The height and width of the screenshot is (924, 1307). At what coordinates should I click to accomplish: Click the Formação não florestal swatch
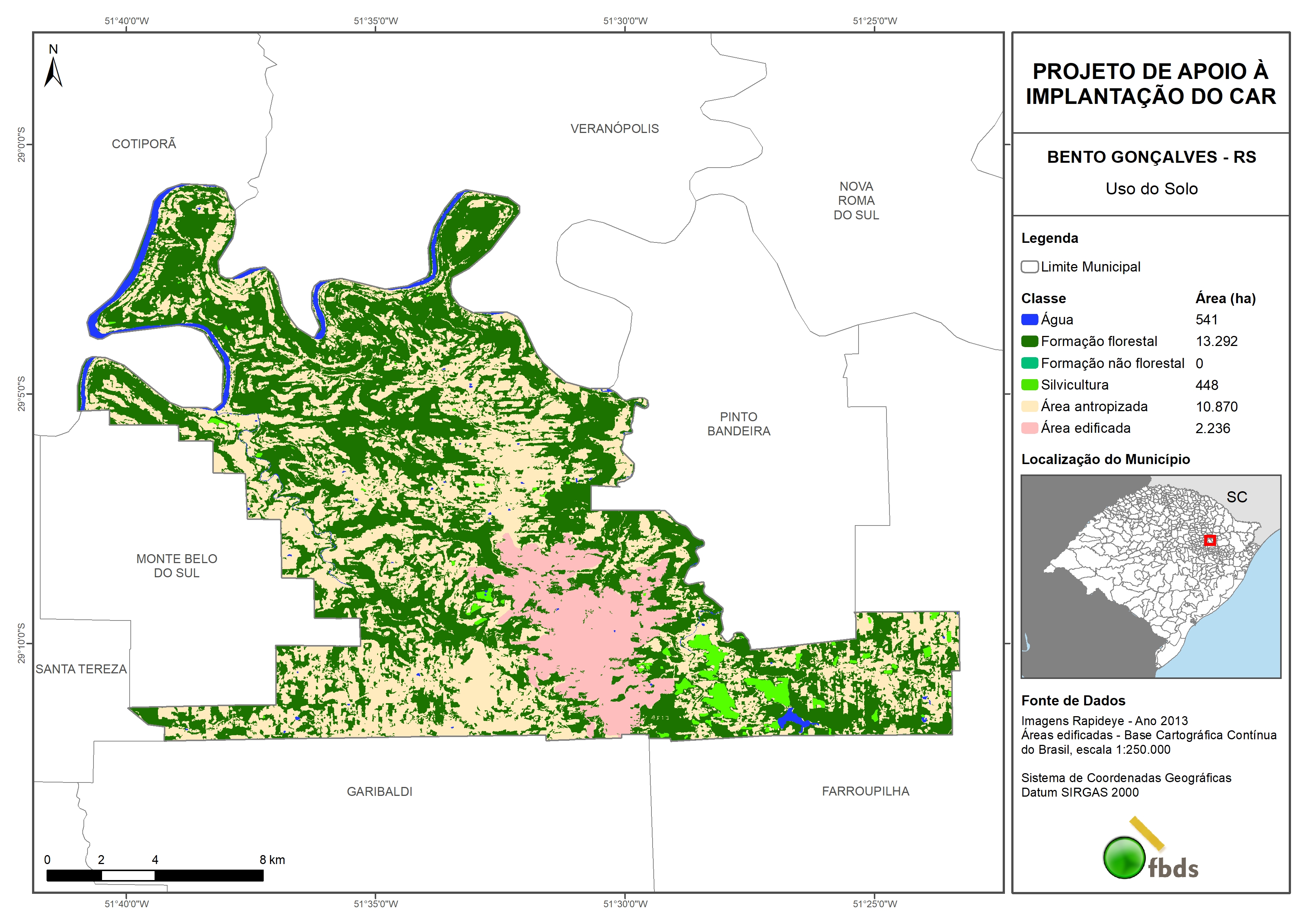pyautogui.click(x=1029, y=363)
